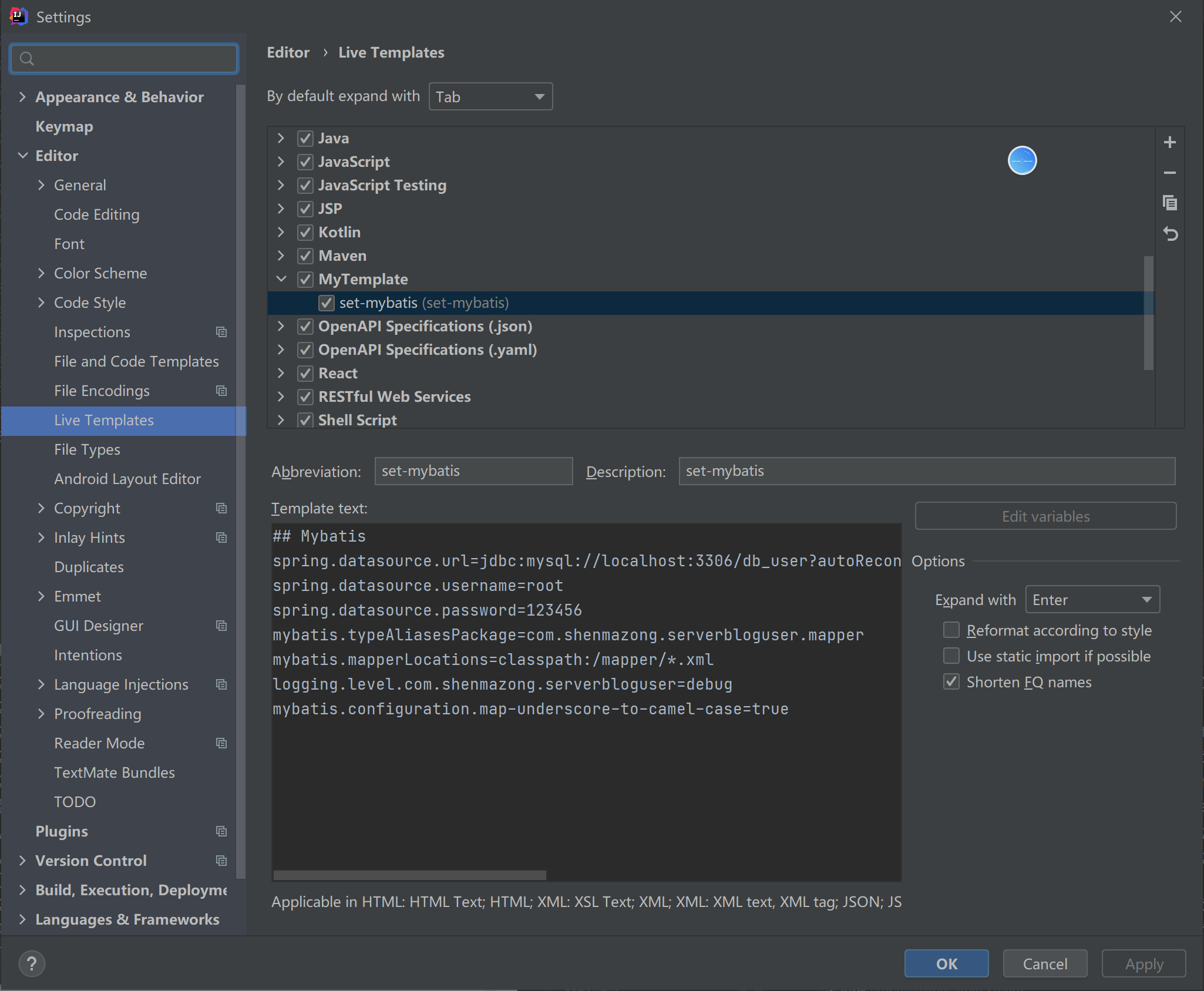Click the Editor breadcrumb link
Image resolution: width=1204 pixels, height=991 pixels.
tap(288, 52)
